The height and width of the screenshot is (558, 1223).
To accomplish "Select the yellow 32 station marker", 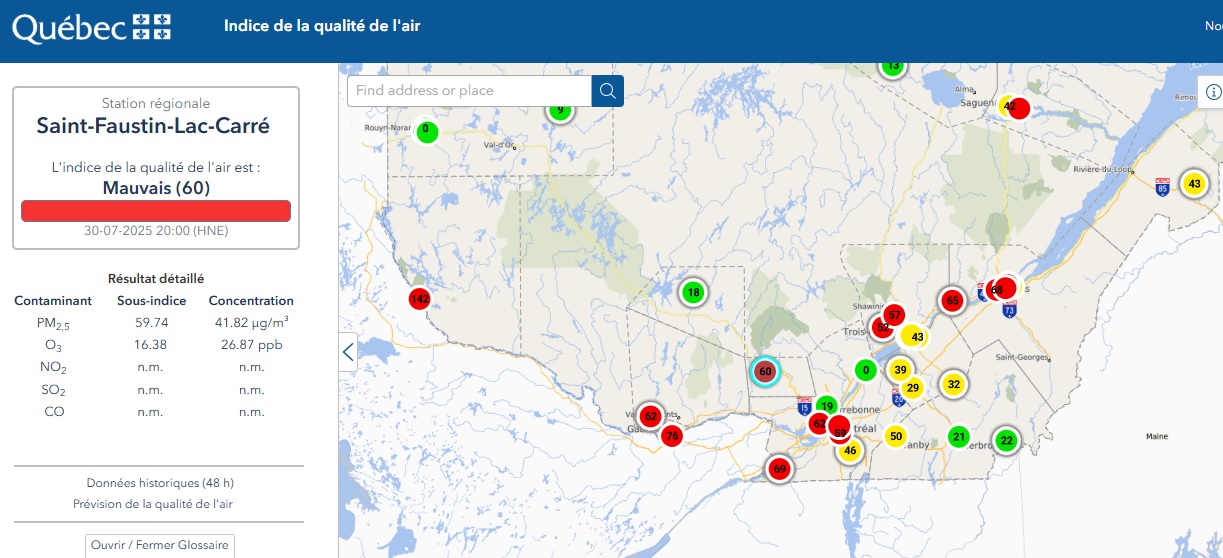I will tap(954, 384).
